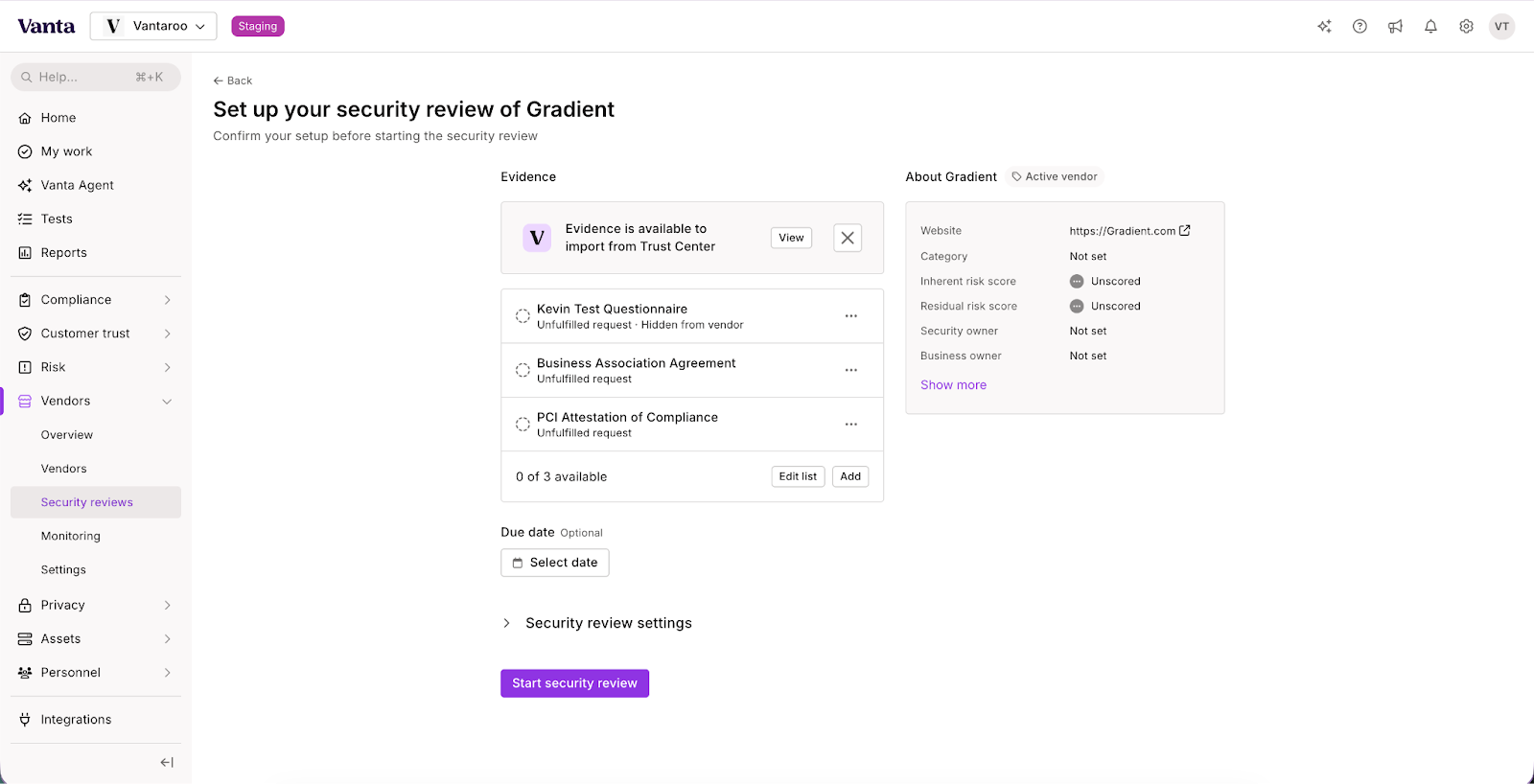The width and height of the screenshot is (1534, 784).
Task: Collapse the sidebar with arrow icon
Action: click(x=167, y=762)
